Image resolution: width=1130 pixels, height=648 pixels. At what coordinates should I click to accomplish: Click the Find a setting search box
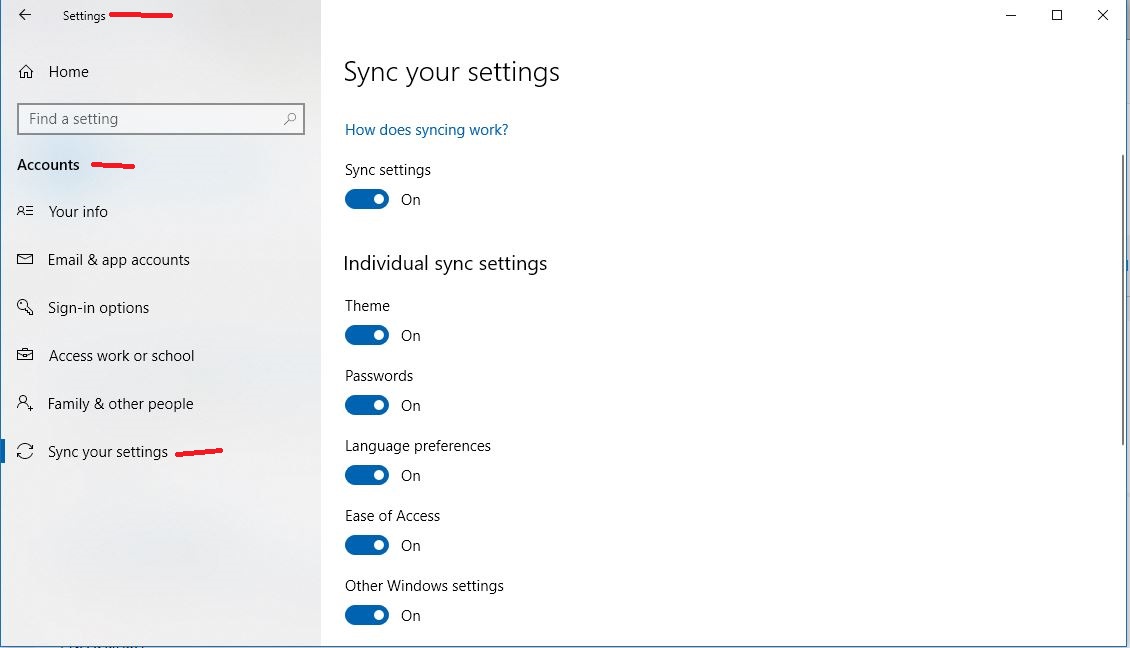point(161,119)
